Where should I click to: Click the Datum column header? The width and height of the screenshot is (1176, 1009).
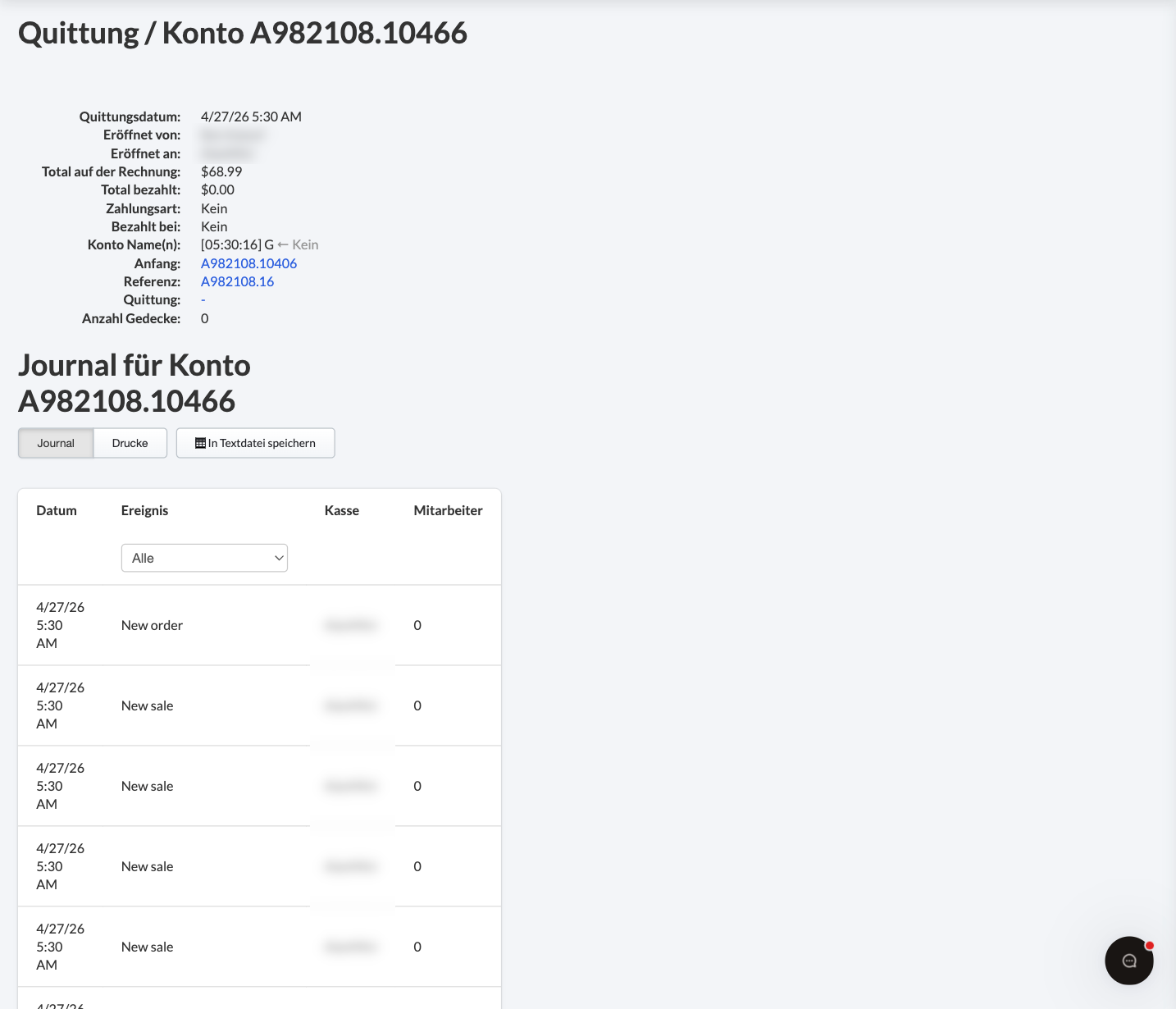[57, 510]
